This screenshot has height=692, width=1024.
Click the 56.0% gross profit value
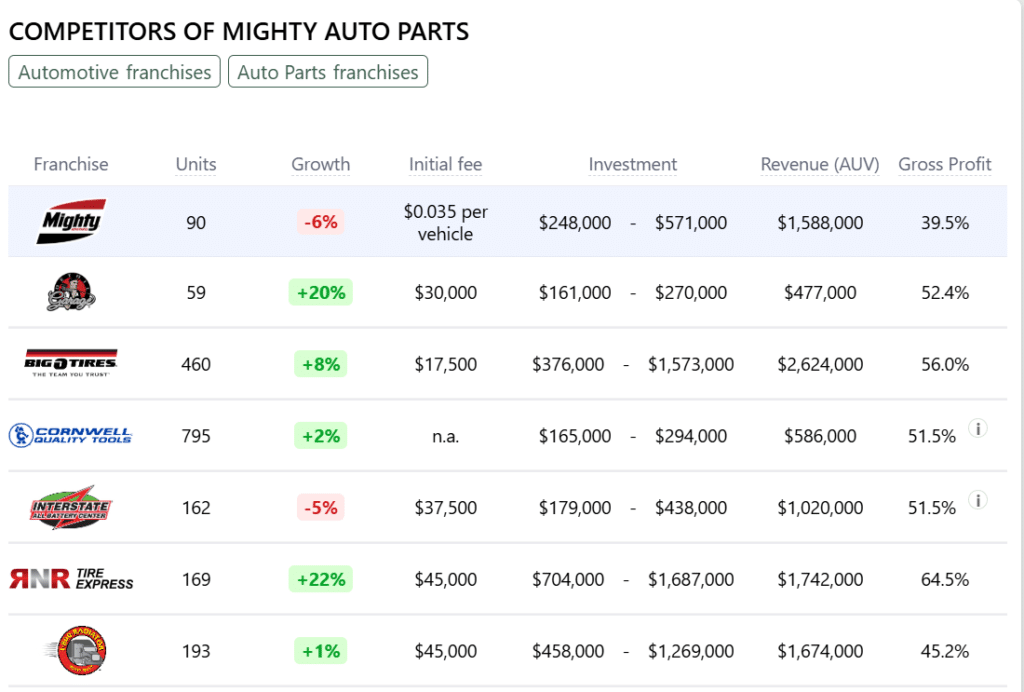click(x=944, y=364)
